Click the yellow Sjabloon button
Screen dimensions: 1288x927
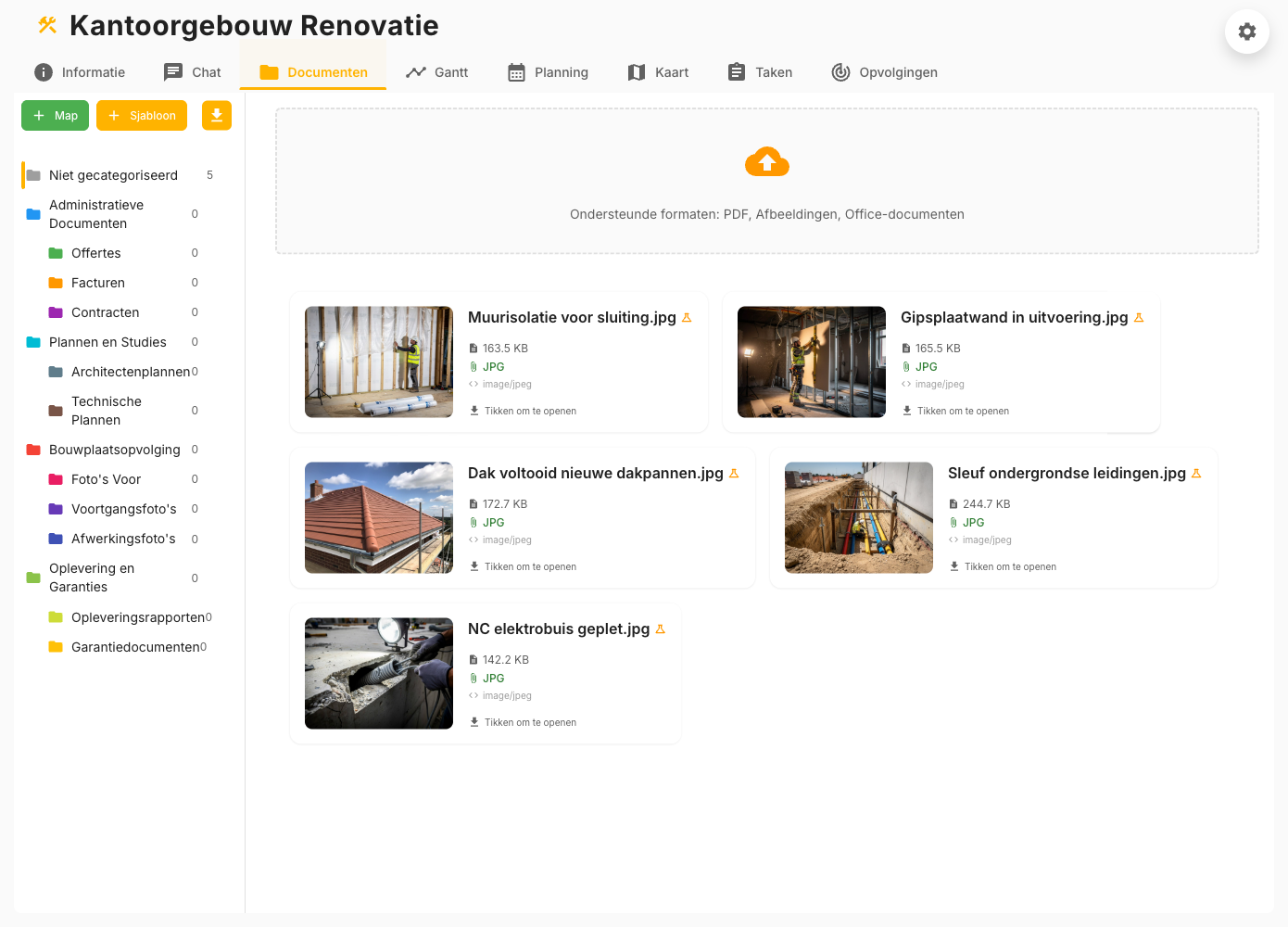(x=141, y=115)
